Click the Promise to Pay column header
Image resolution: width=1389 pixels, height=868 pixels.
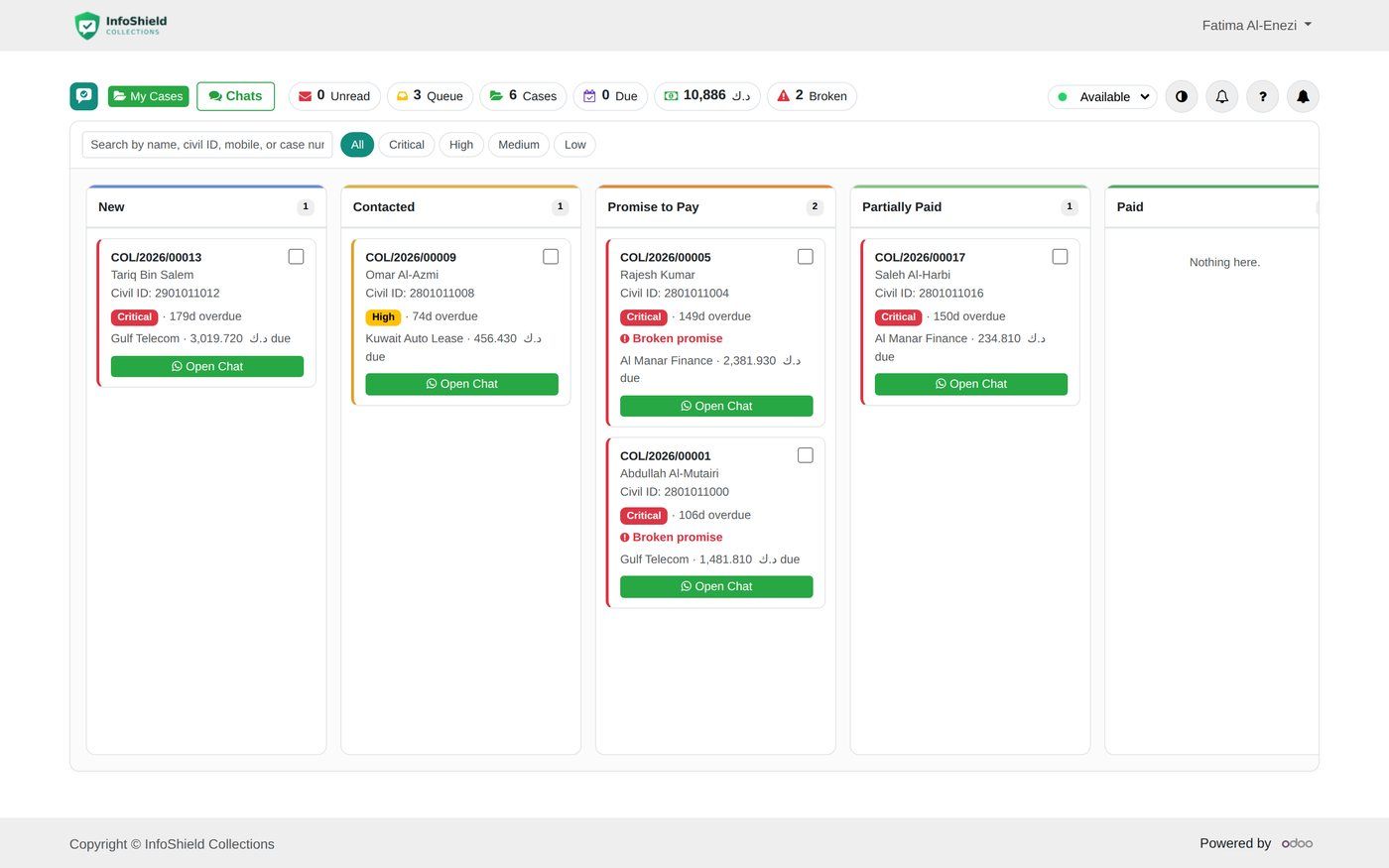coord(715,206)
